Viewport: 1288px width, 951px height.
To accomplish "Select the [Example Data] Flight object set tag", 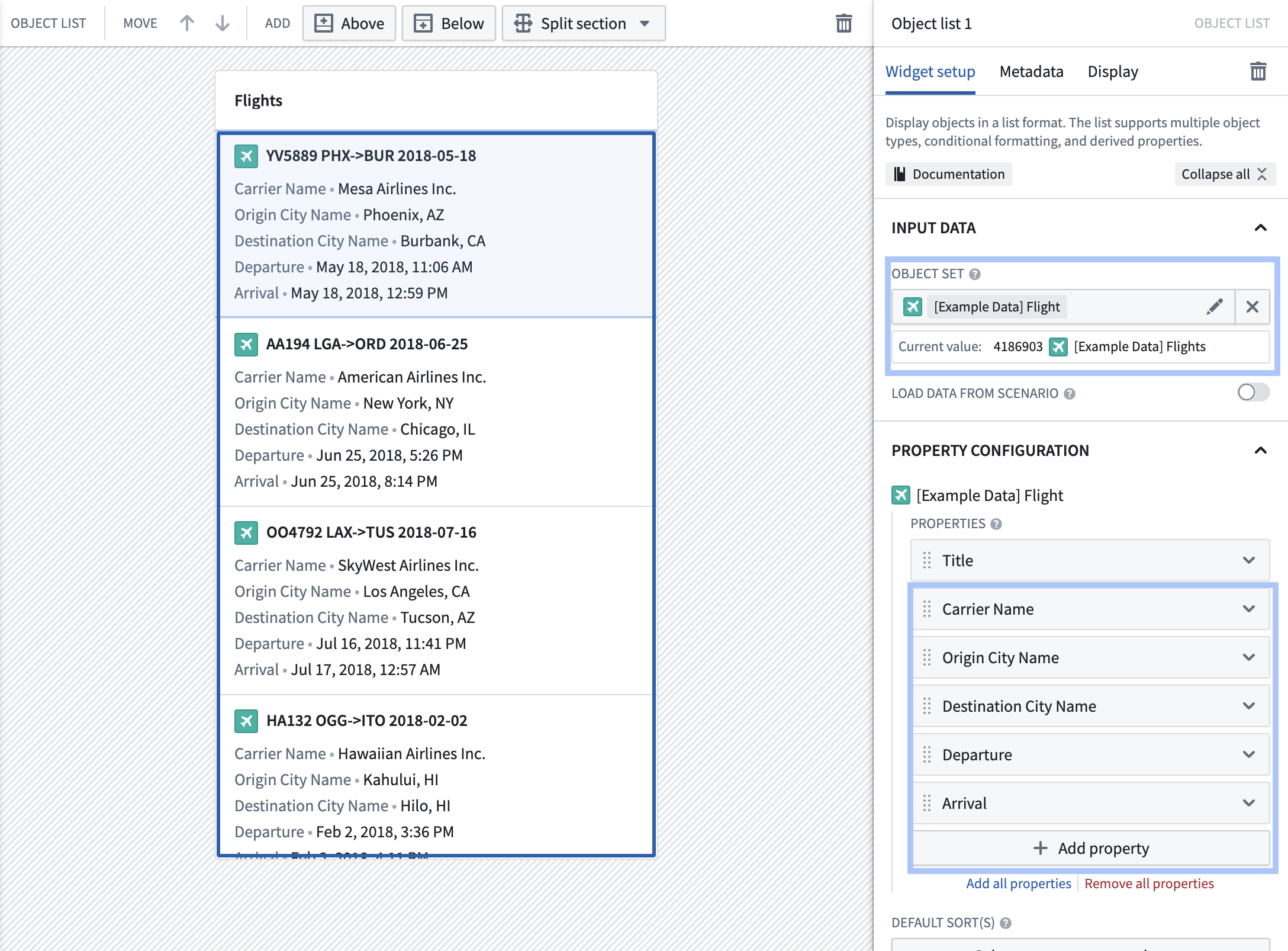I will click(997, 307).
